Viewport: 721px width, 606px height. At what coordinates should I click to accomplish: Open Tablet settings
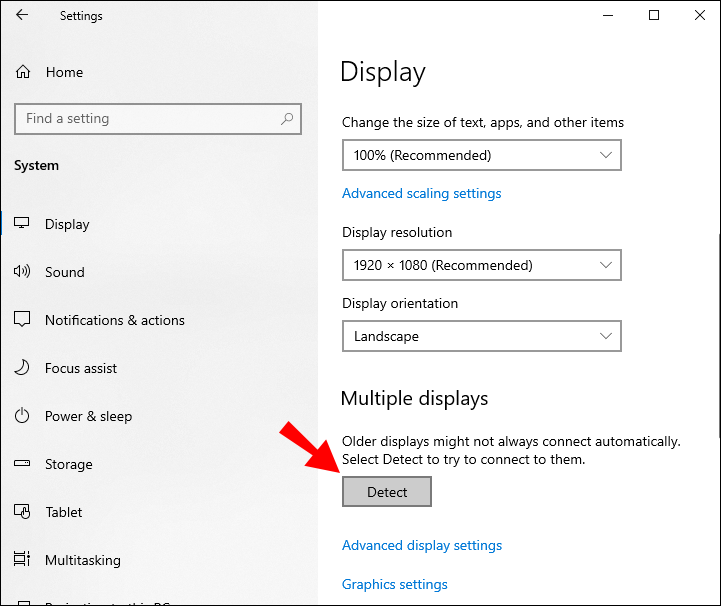point(63,512)
